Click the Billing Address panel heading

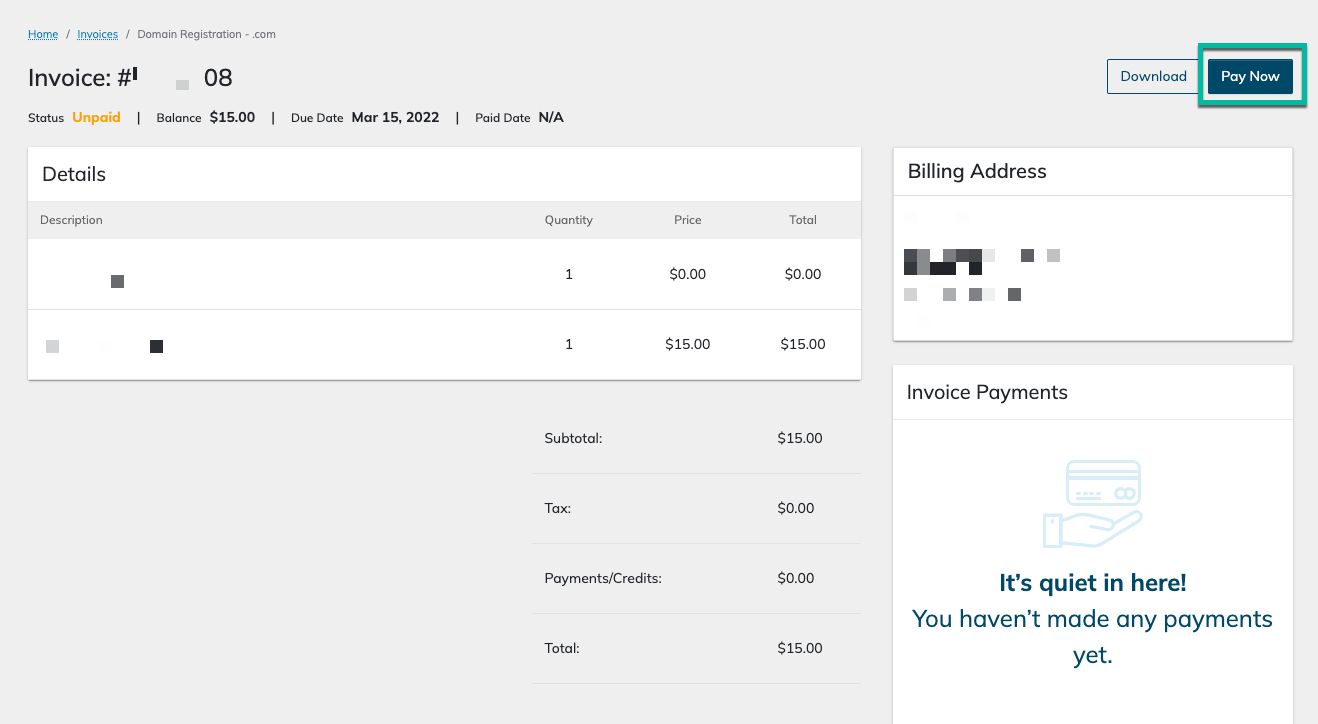[976, 171]
